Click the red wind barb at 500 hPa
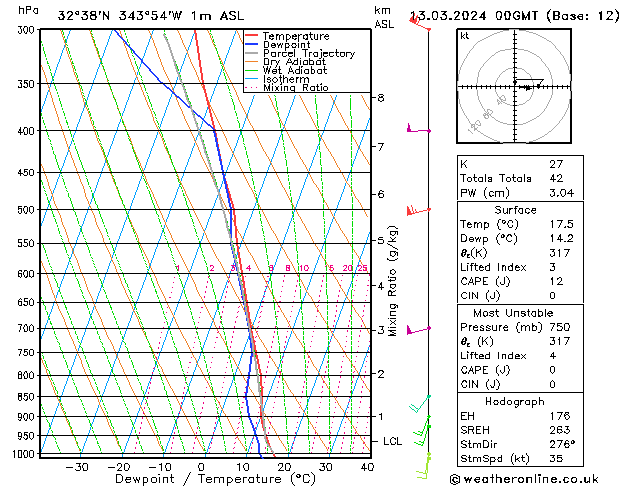Screen dimensions: 629x486 pyautogui.click(x=416, y=210)
